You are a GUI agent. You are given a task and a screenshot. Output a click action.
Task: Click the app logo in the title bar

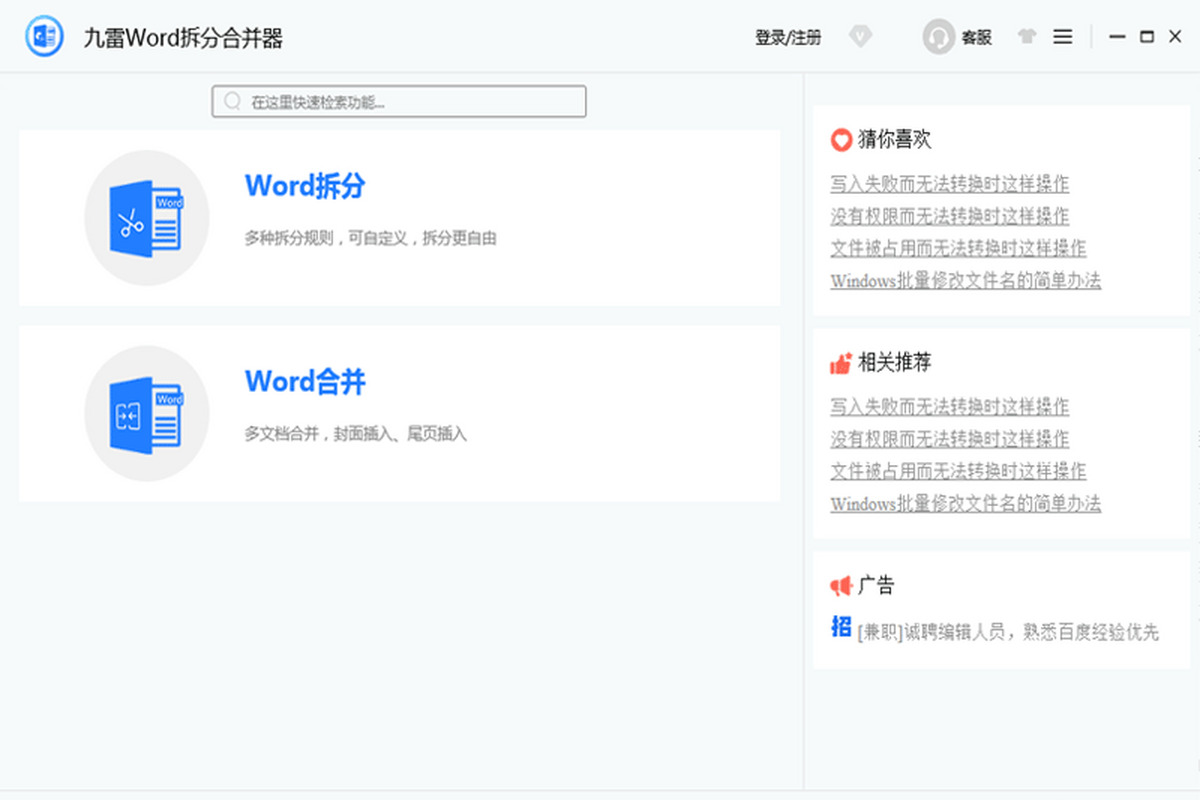click(x=42, y=35)
